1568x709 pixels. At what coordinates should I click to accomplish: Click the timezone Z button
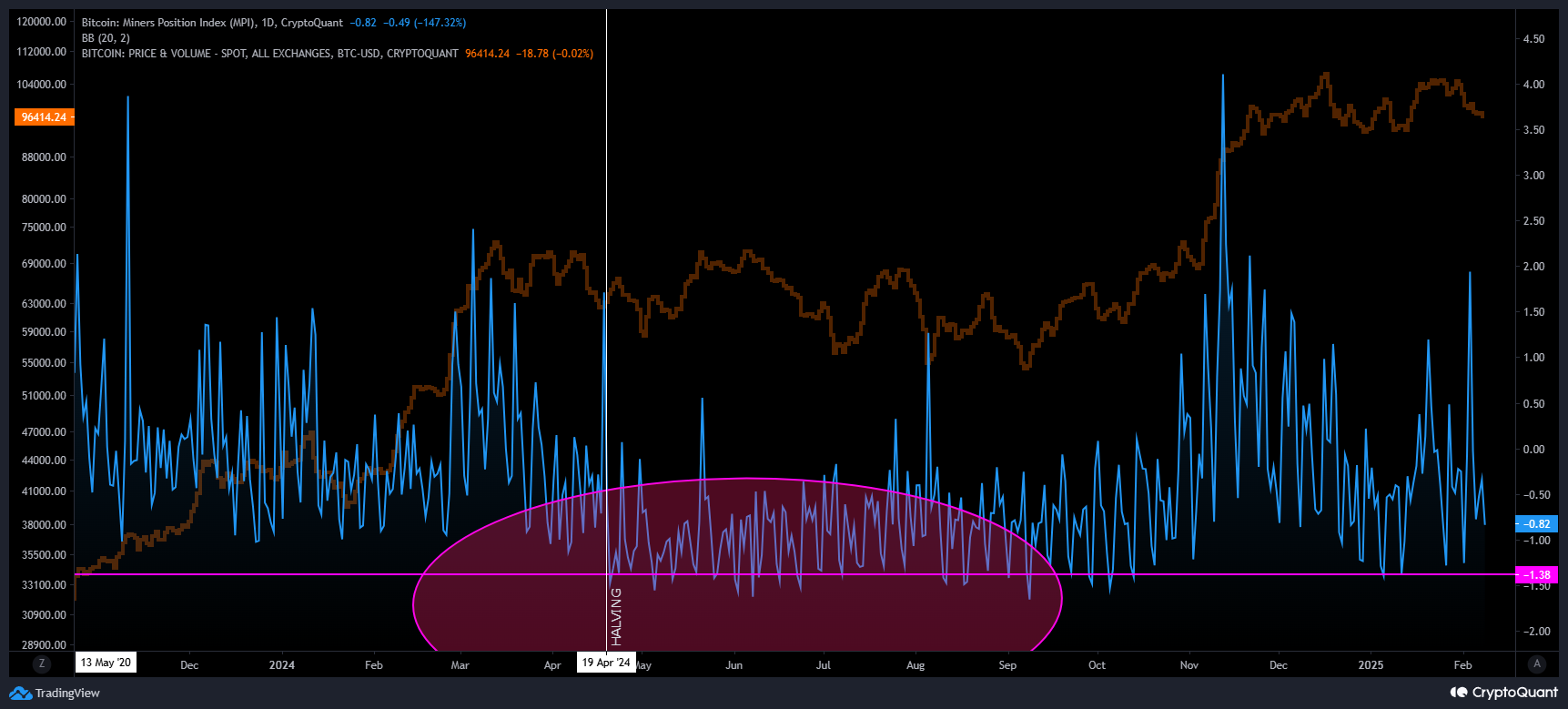[41, 664]
